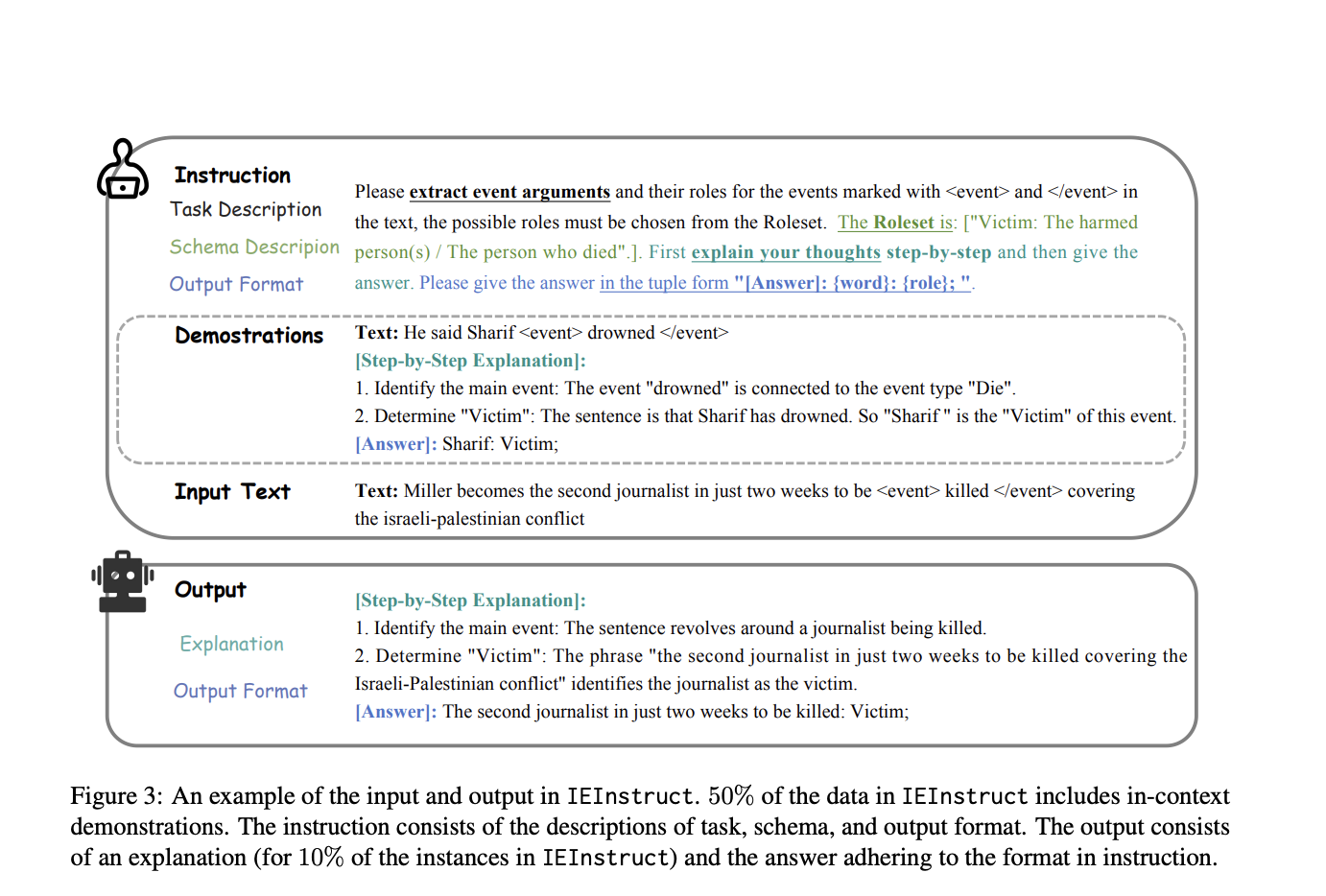
Task: Click the green Explanation label
Action: pyautogui.click(x=232, y=644)
